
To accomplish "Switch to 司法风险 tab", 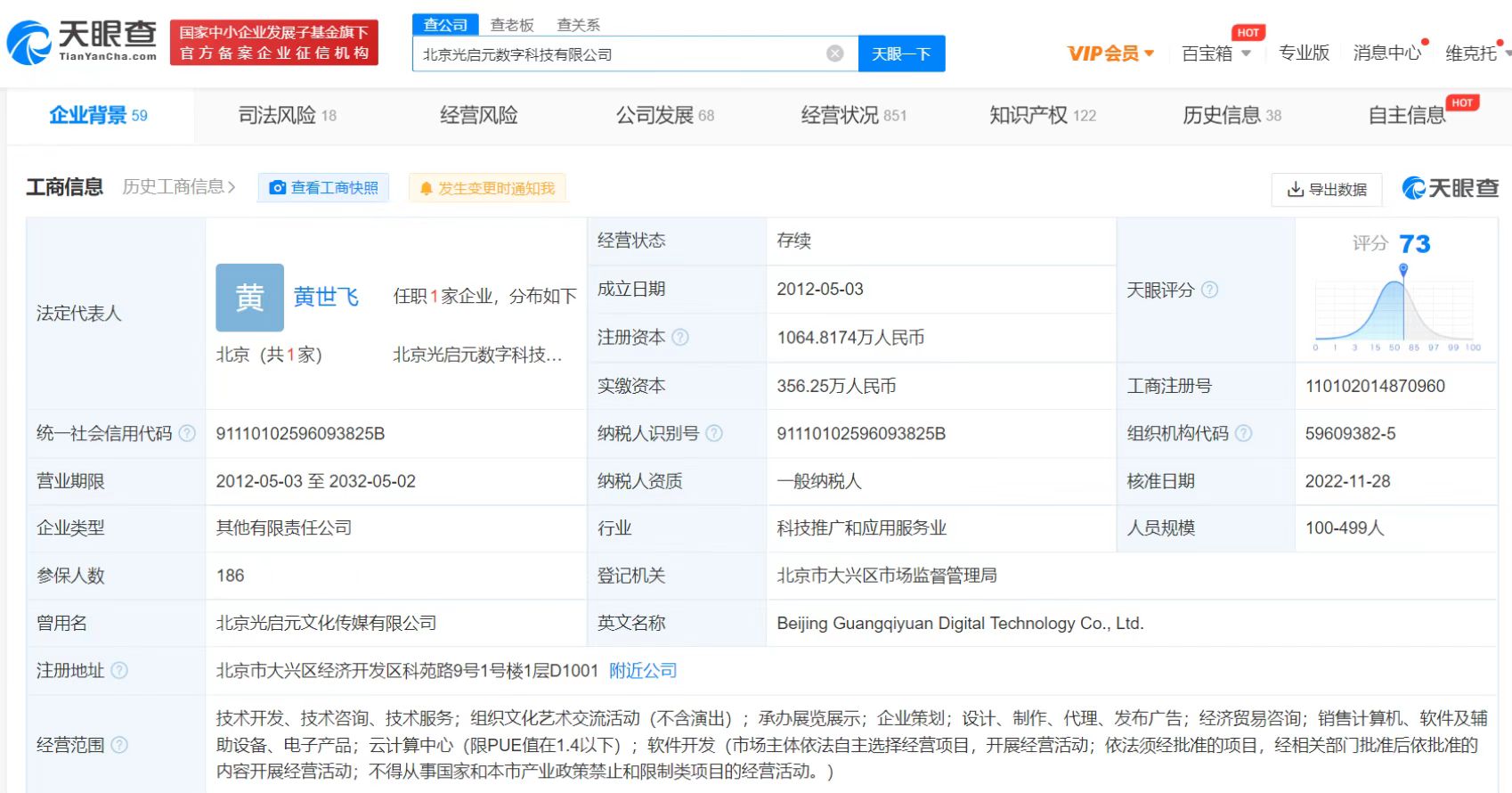I will tap(287, 115).
